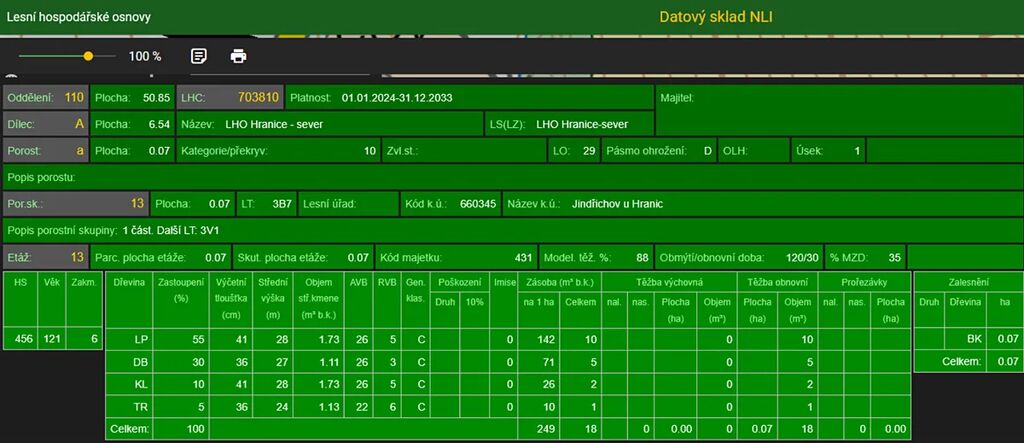Screen dimensions: 1024x443
Task: Click the Datový sklad NLI title
Action: [x=716, y=17]
